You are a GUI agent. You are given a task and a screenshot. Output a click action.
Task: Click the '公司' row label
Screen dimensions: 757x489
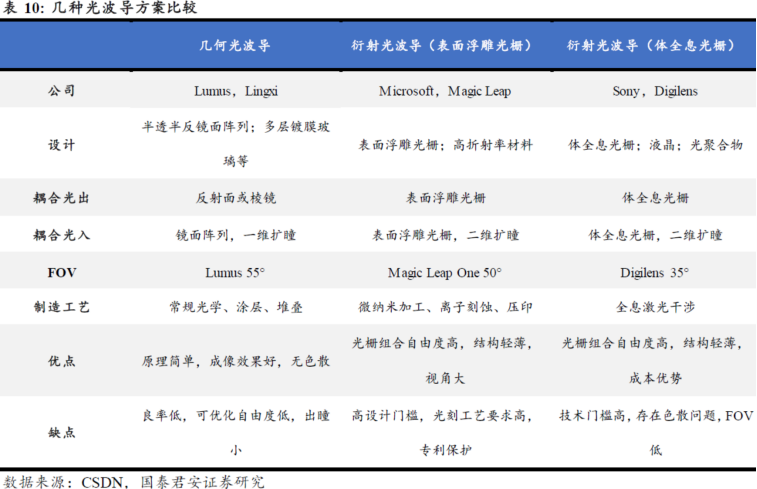61,91
